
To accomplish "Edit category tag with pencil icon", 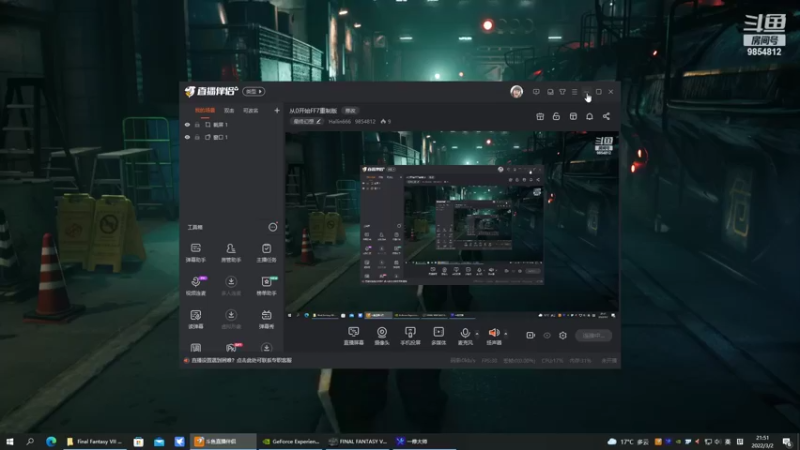I will point(307,121).
